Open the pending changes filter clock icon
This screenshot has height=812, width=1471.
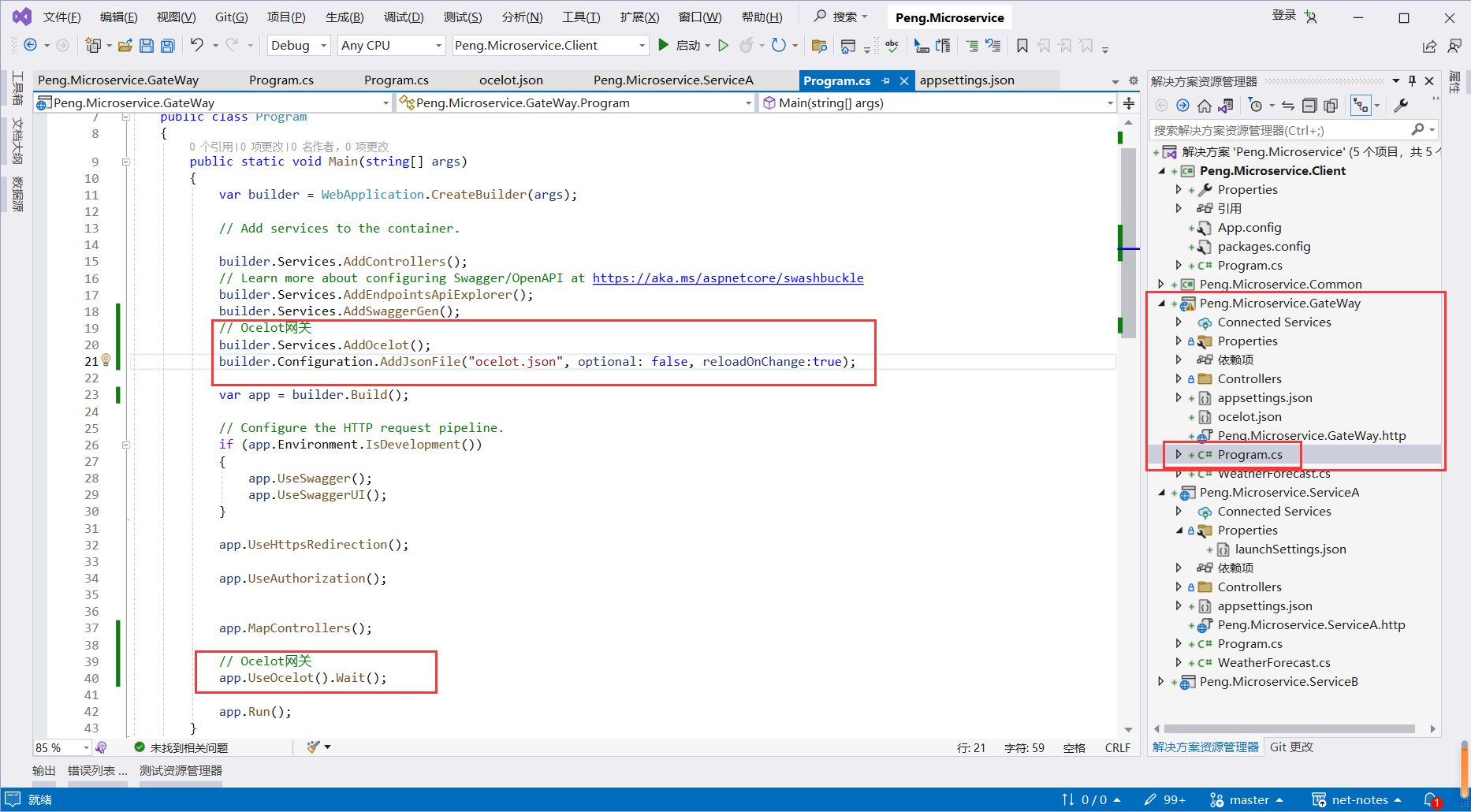(x=1256, y=106)
